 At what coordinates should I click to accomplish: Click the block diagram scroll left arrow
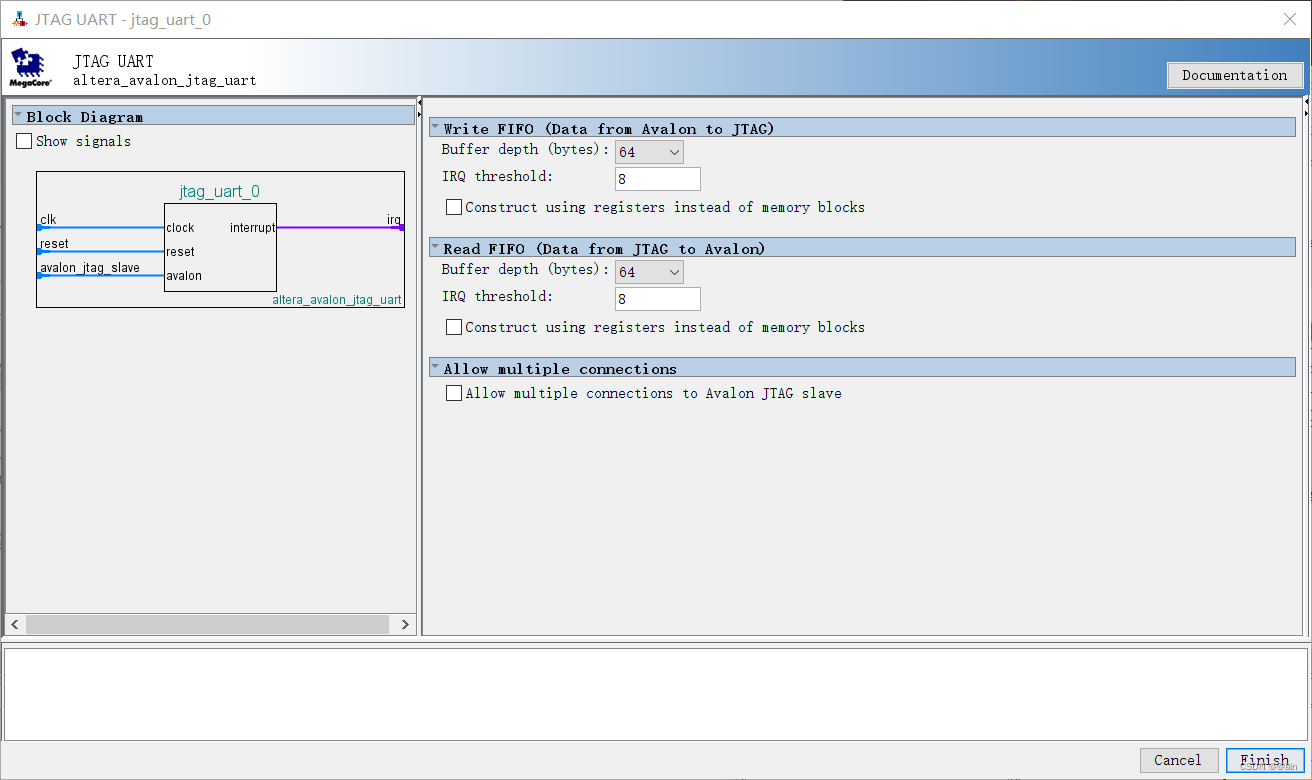(x=15, y=624)
